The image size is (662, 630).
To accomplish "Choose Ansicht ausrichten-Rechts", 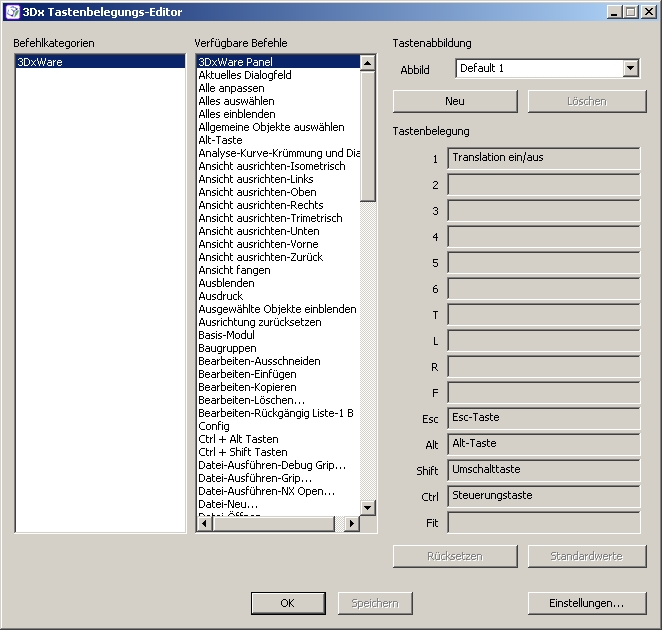I will click(x=278, y=205).
